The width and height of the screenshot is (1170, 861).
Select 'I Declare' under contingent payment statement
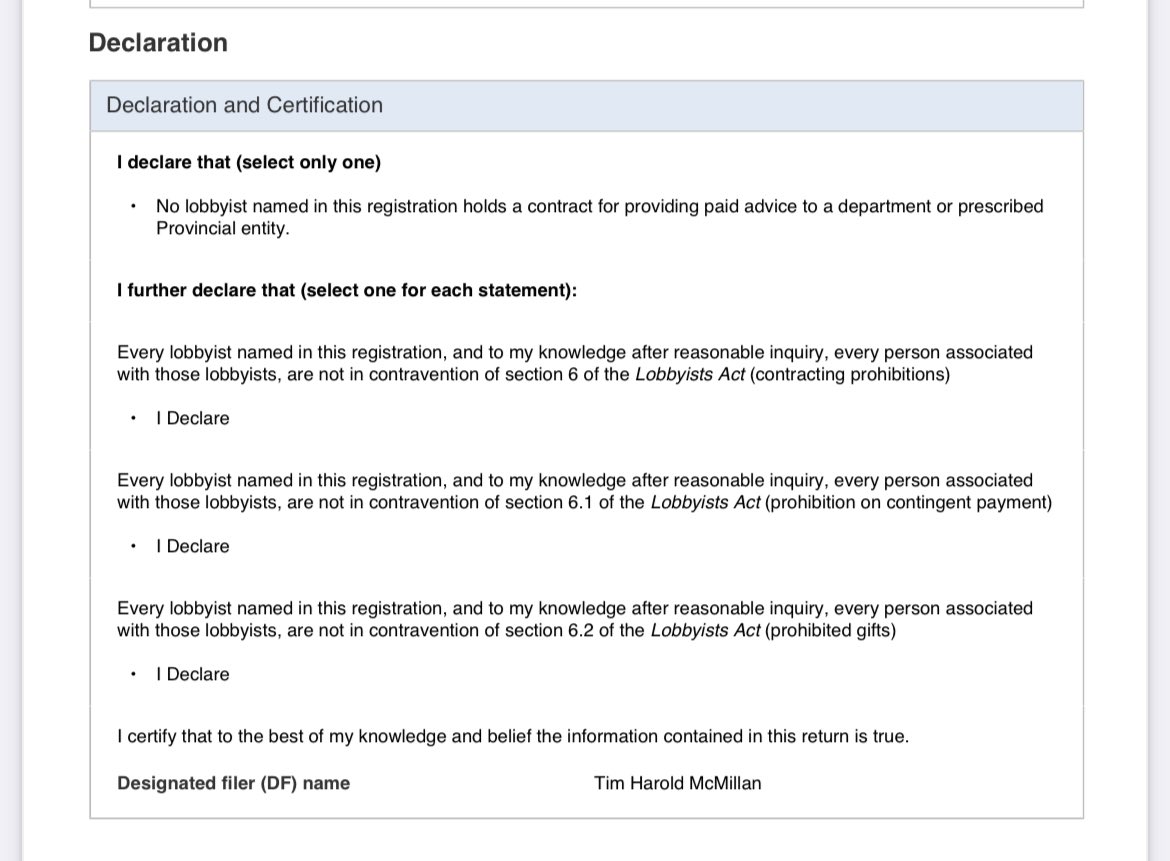coord(193,547)
